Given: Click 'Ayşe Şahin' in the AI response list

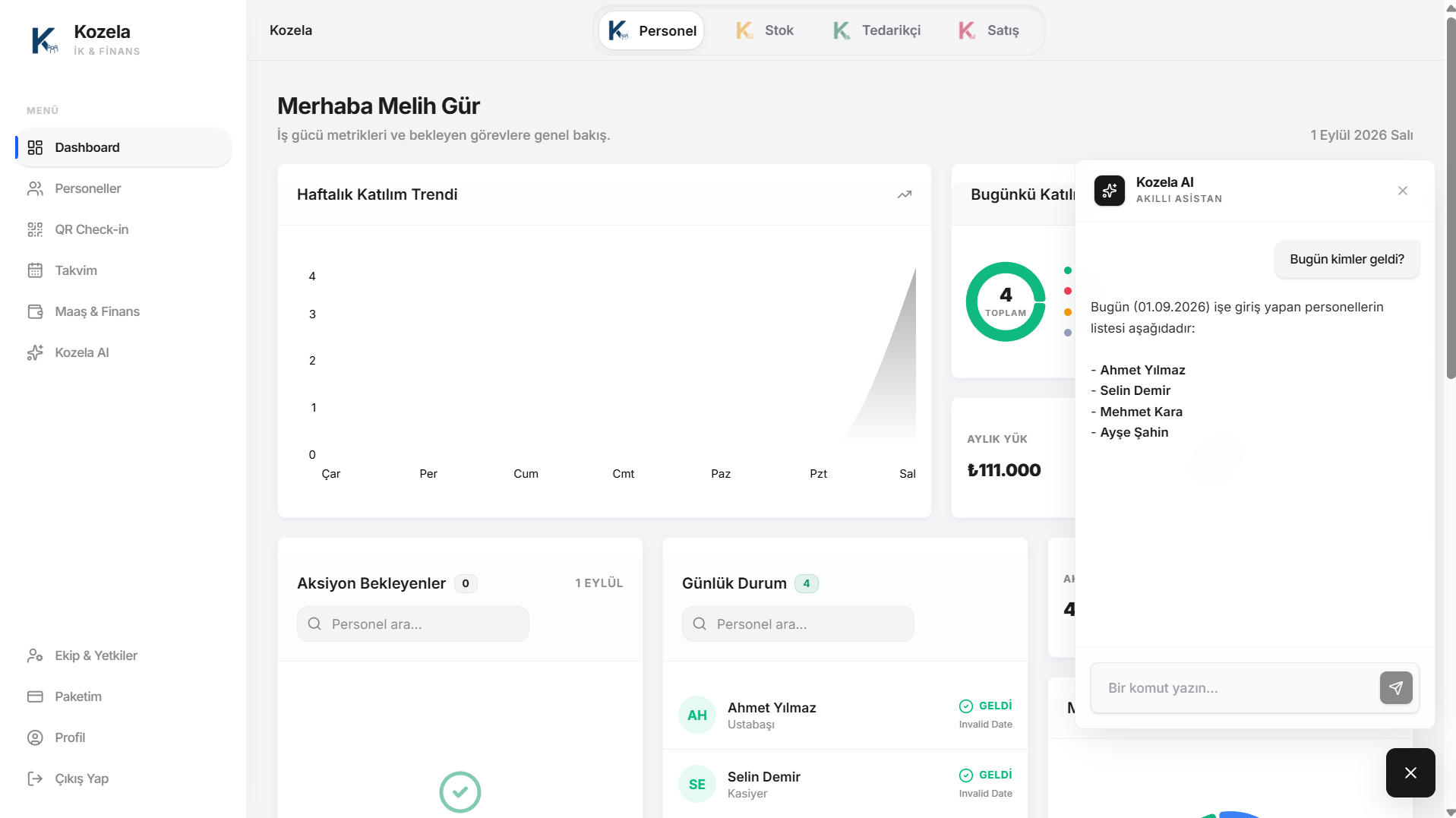Looking at the screenshot, I should 1134,433.
